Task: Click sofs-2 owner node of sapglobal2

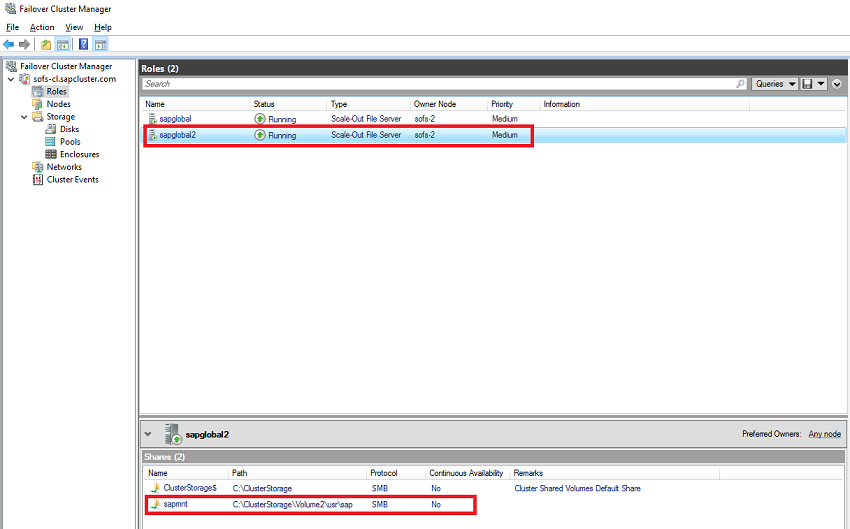Action: [x=424, y=135]
